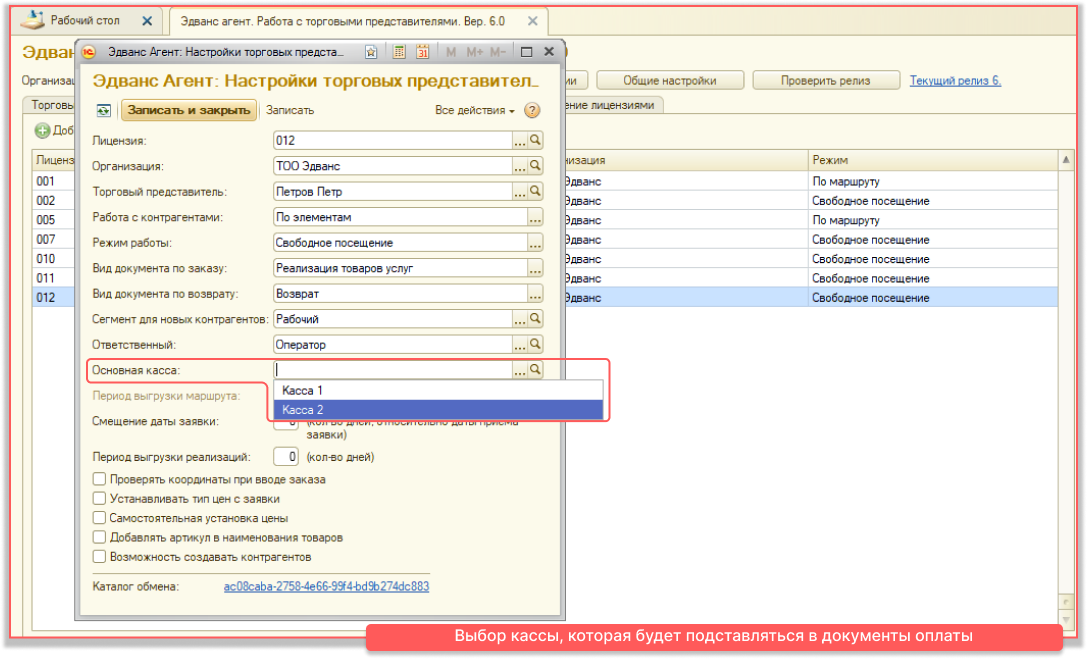Open the Каталог обмена GUID link
Image resolution: width=1087 pixels, height=659 pixels.
pyautogui.click(x=326, y=586)
